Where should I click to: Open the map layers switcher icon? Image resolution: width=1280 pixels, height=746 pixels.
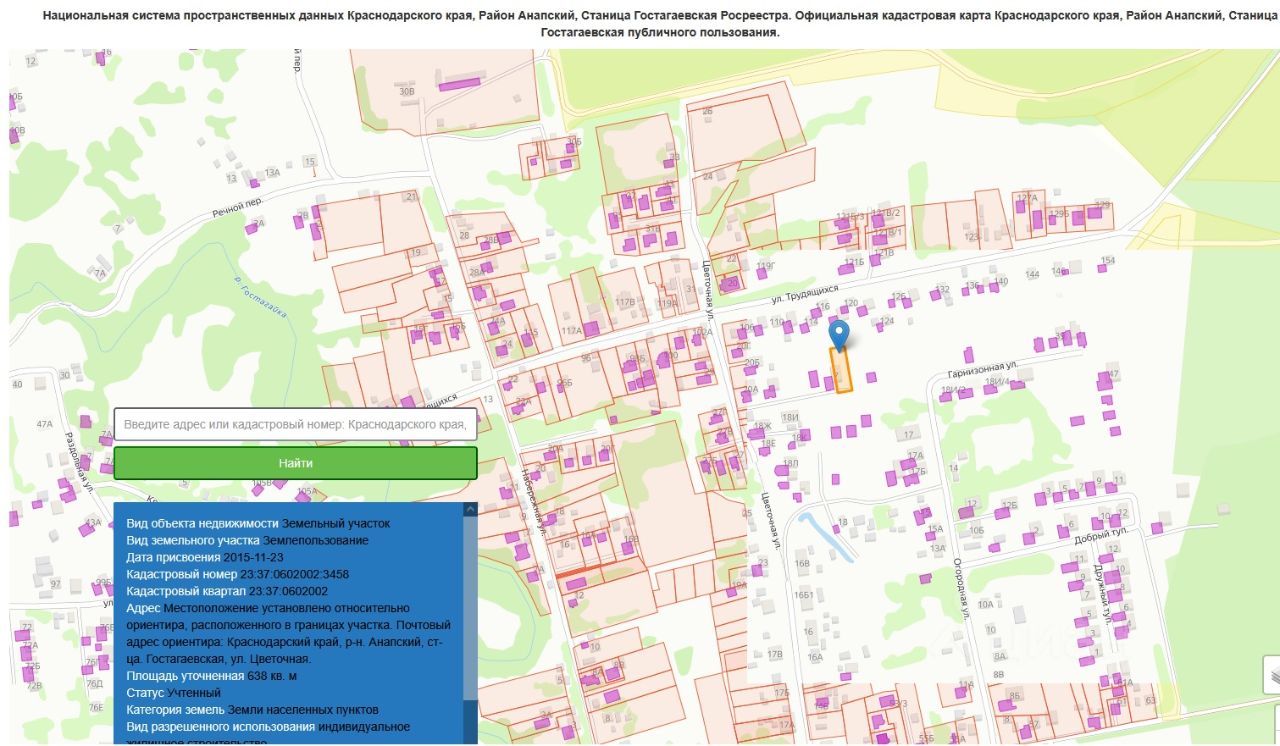pyautogui.click(x=1272, y=675)
